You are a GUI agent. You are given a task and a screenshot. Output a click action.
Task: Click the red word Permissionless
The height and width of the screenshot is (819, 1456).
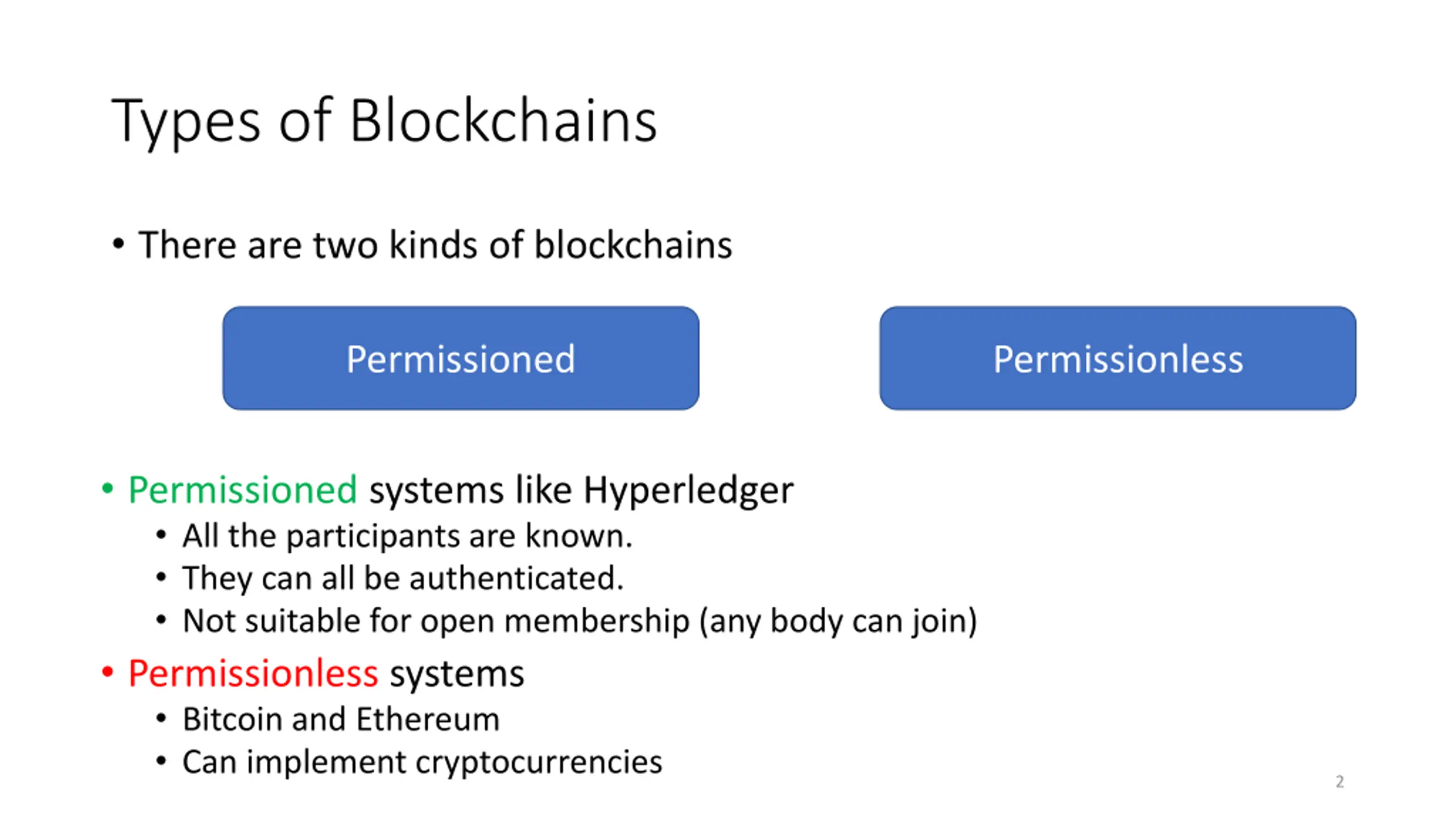pyautogui.click(x=253, y=674)
